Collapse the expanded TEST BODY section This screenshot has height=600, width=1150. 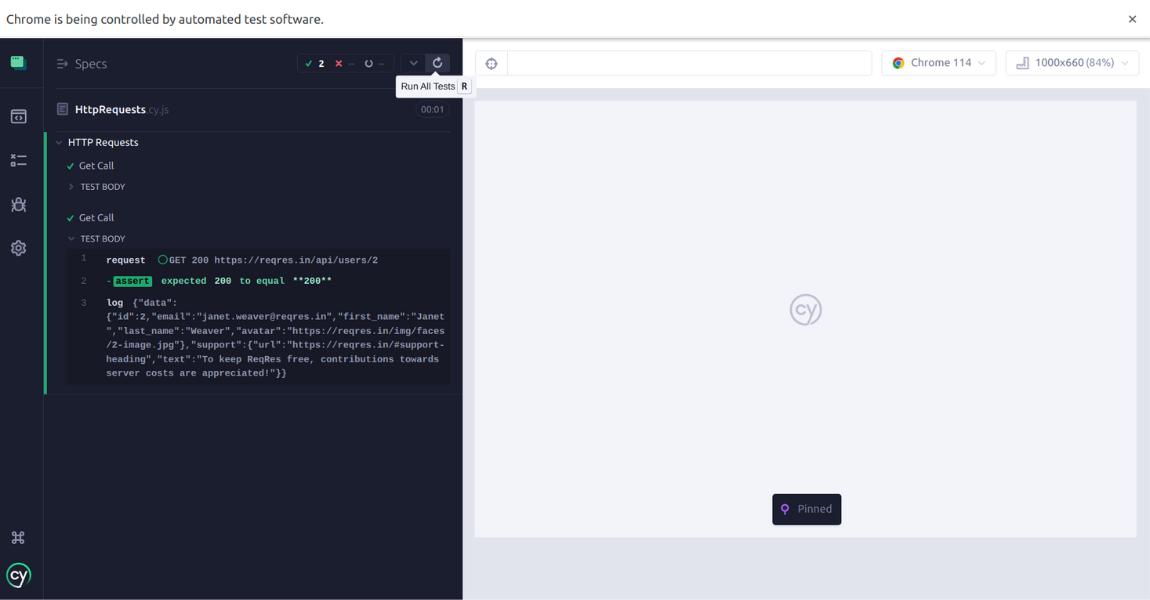[x=100, y=238]
